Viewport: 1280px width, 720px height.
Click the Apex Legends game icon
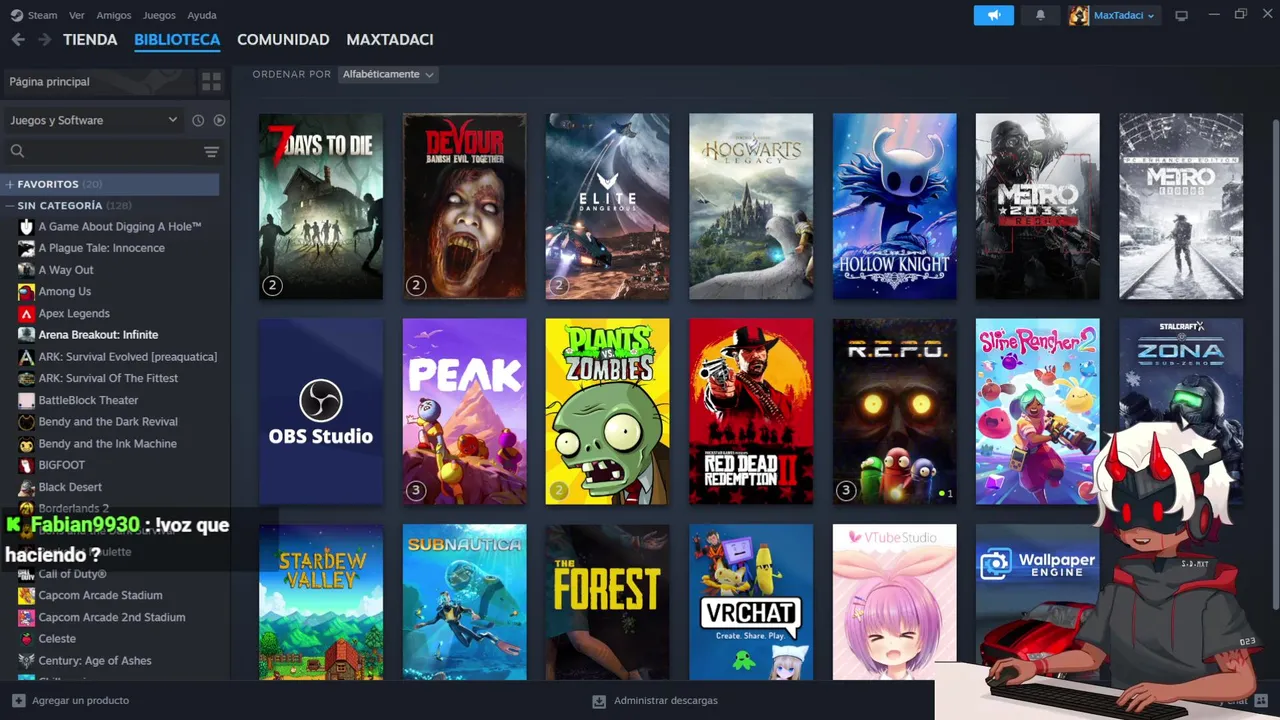click(x=27, y=313)
